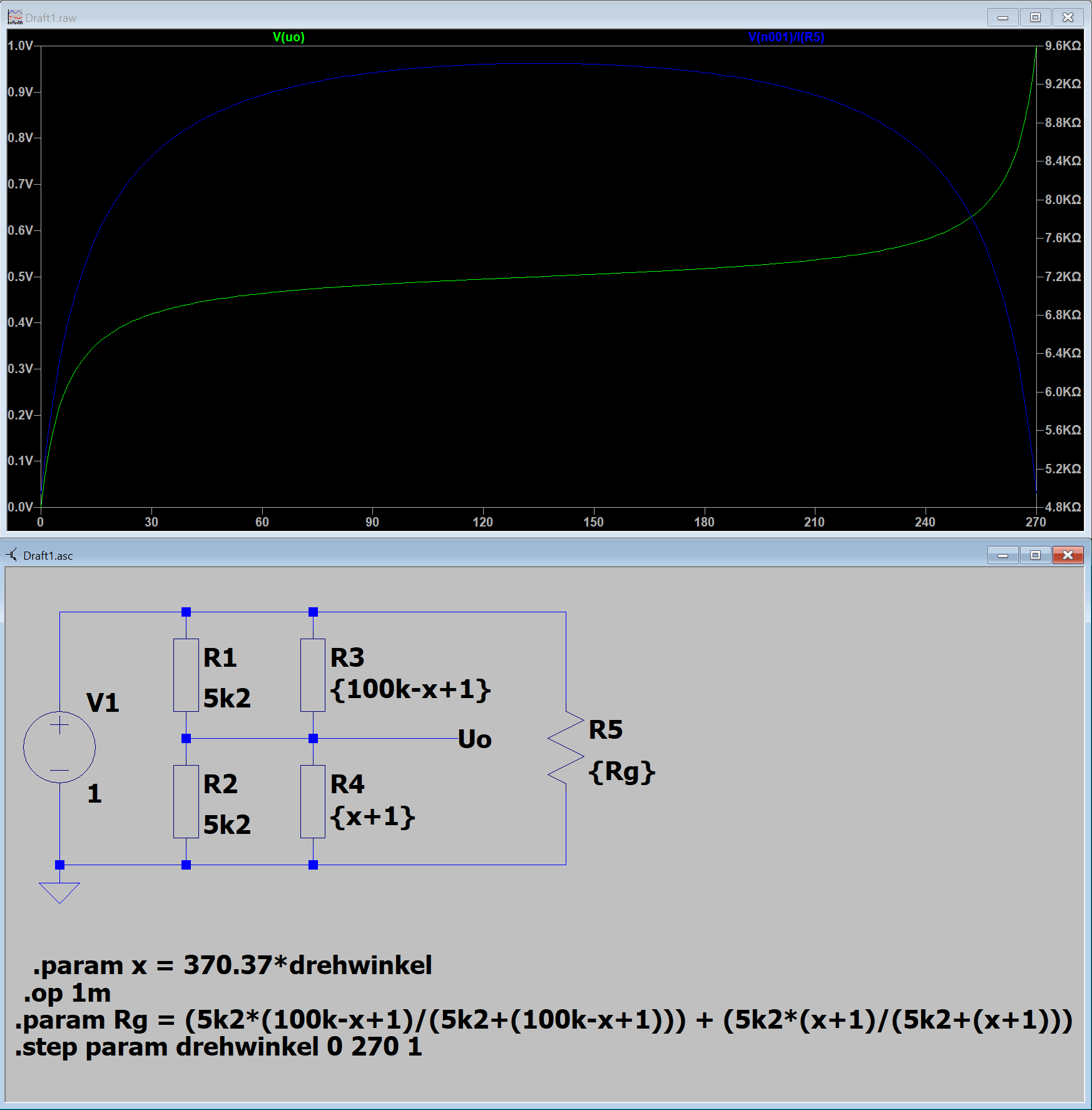1092x1110 pixels.
Task: Close the Draft1.raw plot window
Action: click(x=1068, y=18)
